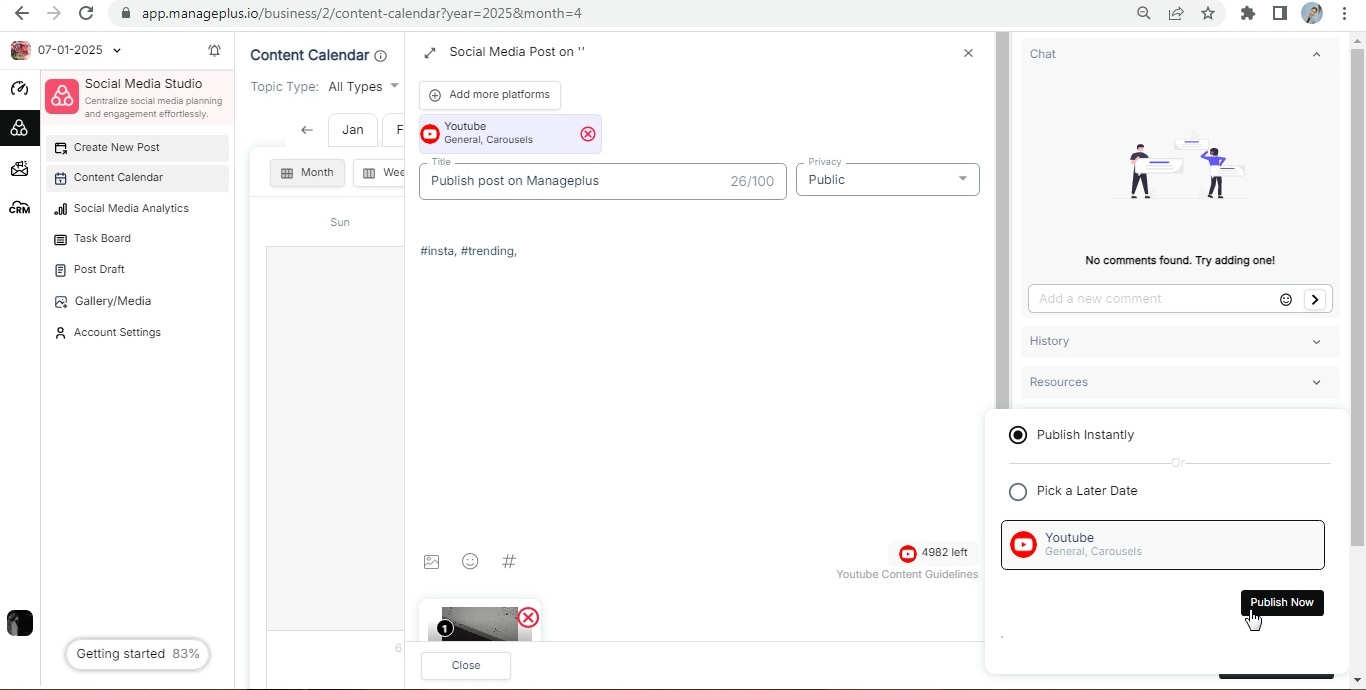Image resolution: width=1366 pixels, height=690 pixels.
Task: Bookmark this page with star icon
Action: click(1208, 13)
